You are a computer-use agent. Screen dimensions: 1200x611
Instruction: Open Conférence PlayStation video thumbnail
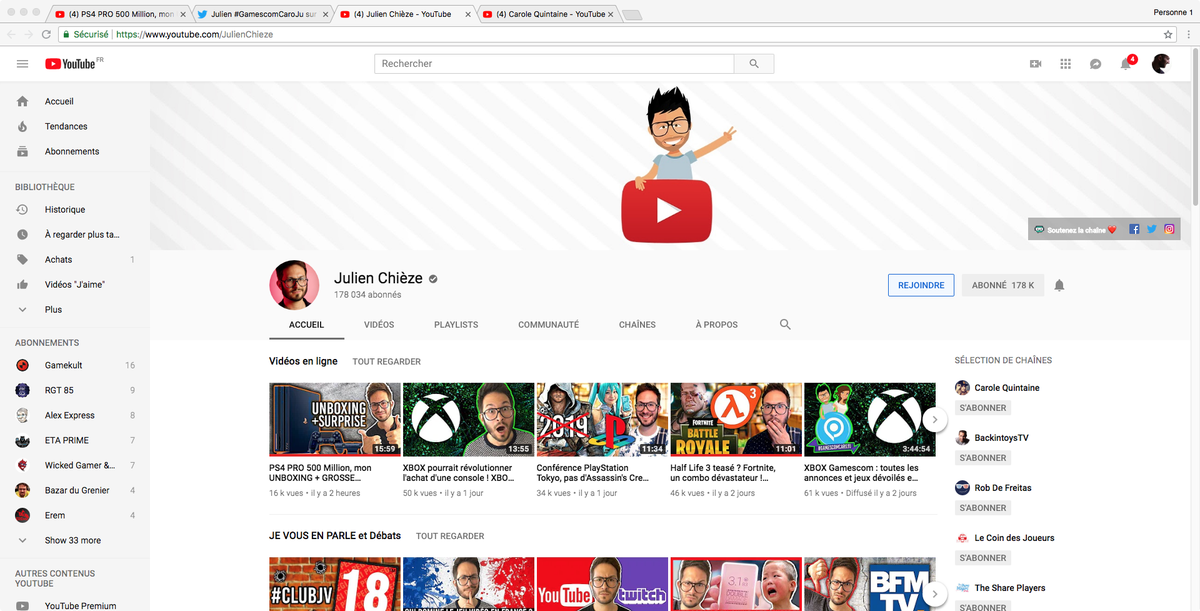[602, 419]
